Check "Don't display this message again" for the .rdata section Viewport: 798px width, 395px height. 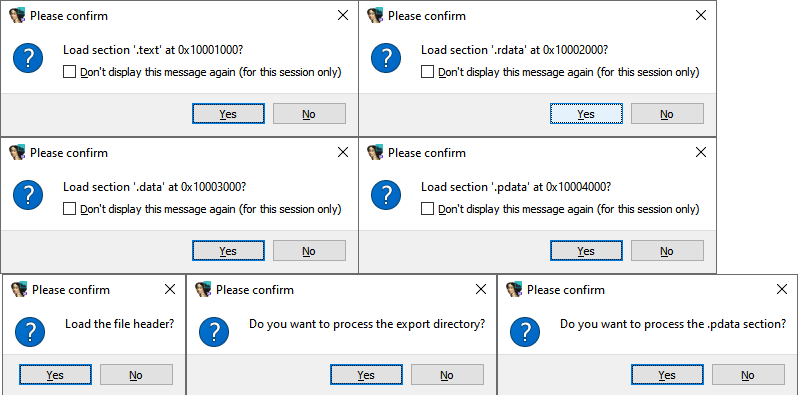[x=428, y=72]
